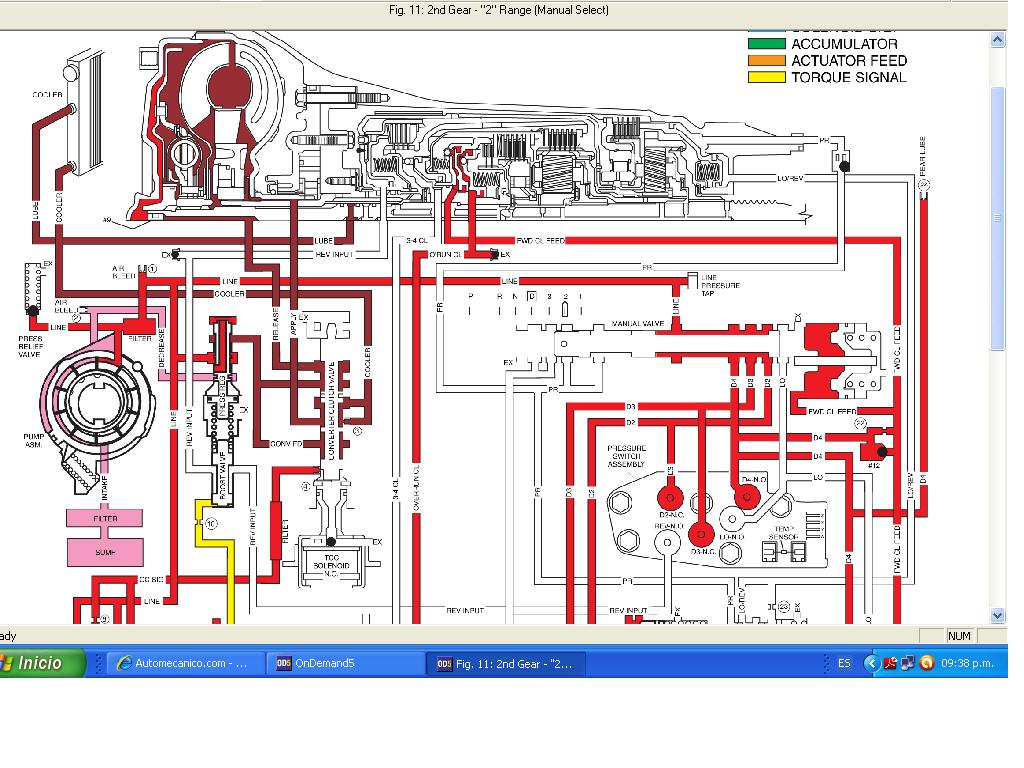Click the taskbar clock showing 09:38 p.m.
The height and width of the screenshot is (768, 1024).
pos(967,663)
